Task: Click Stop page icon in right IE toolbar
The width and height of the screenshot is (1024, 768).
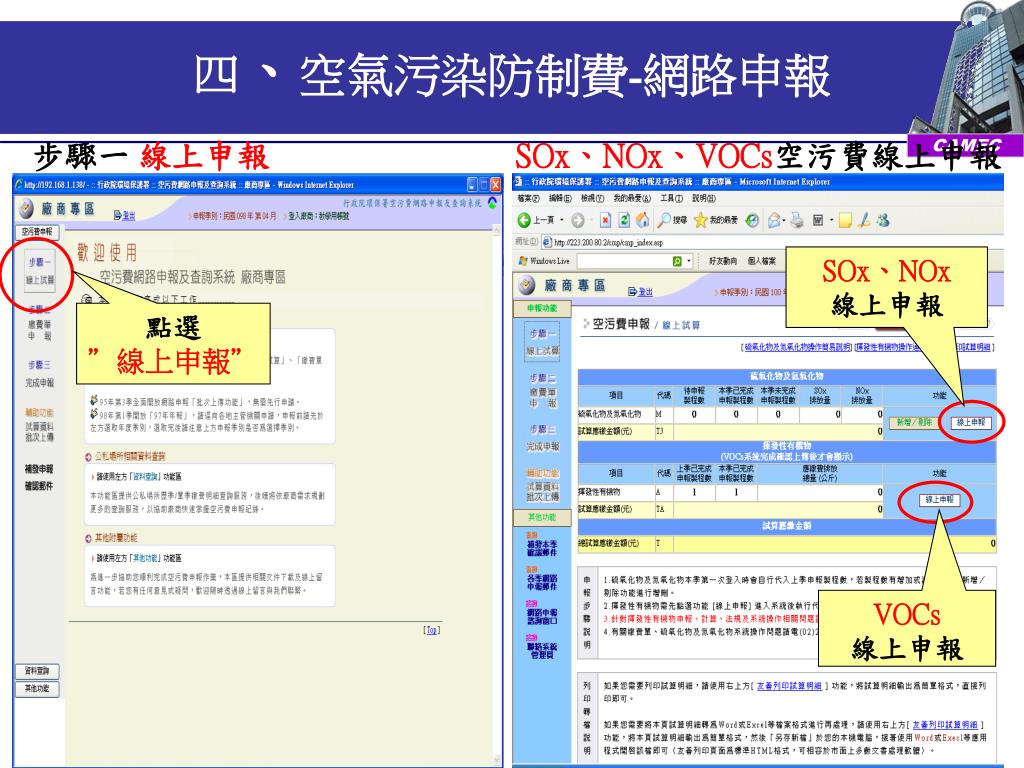Action: point(605,221)
